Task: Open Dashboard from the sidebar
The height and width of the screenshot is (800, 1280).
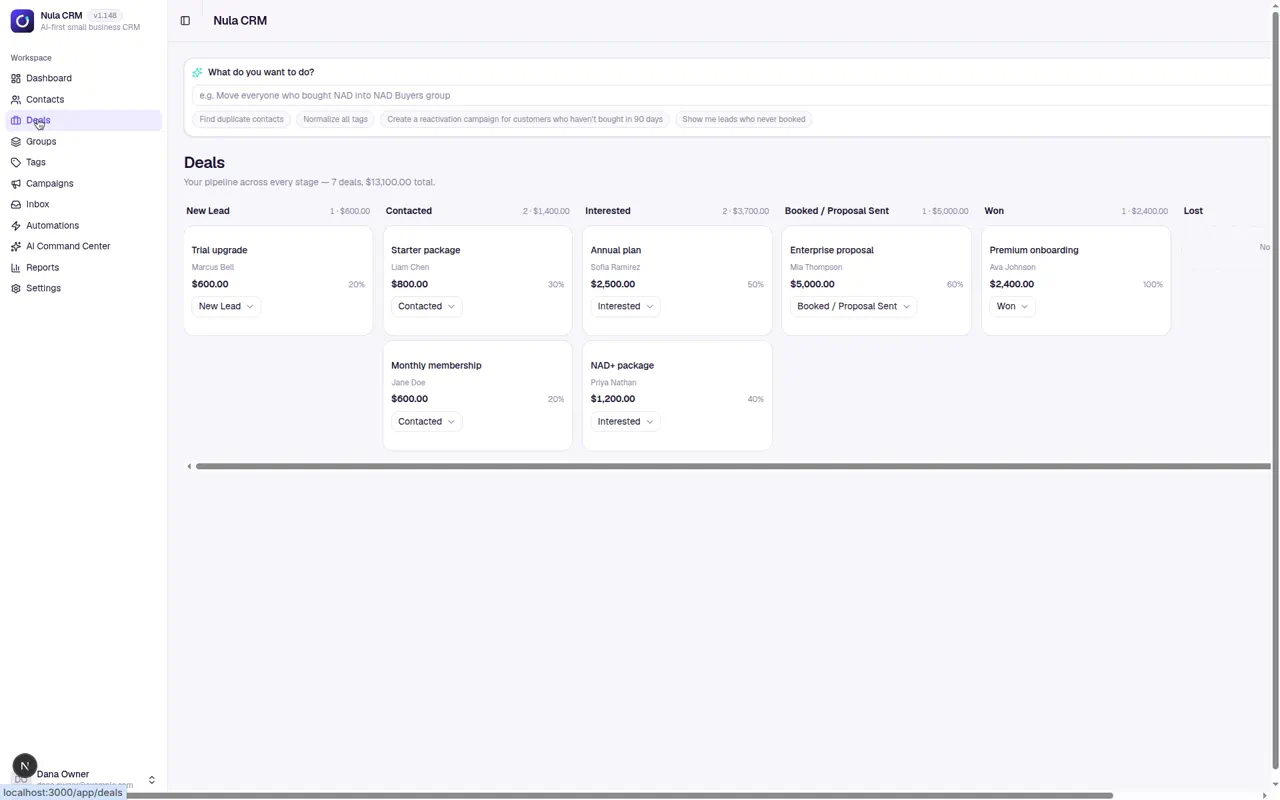Action: pos(84,78)
